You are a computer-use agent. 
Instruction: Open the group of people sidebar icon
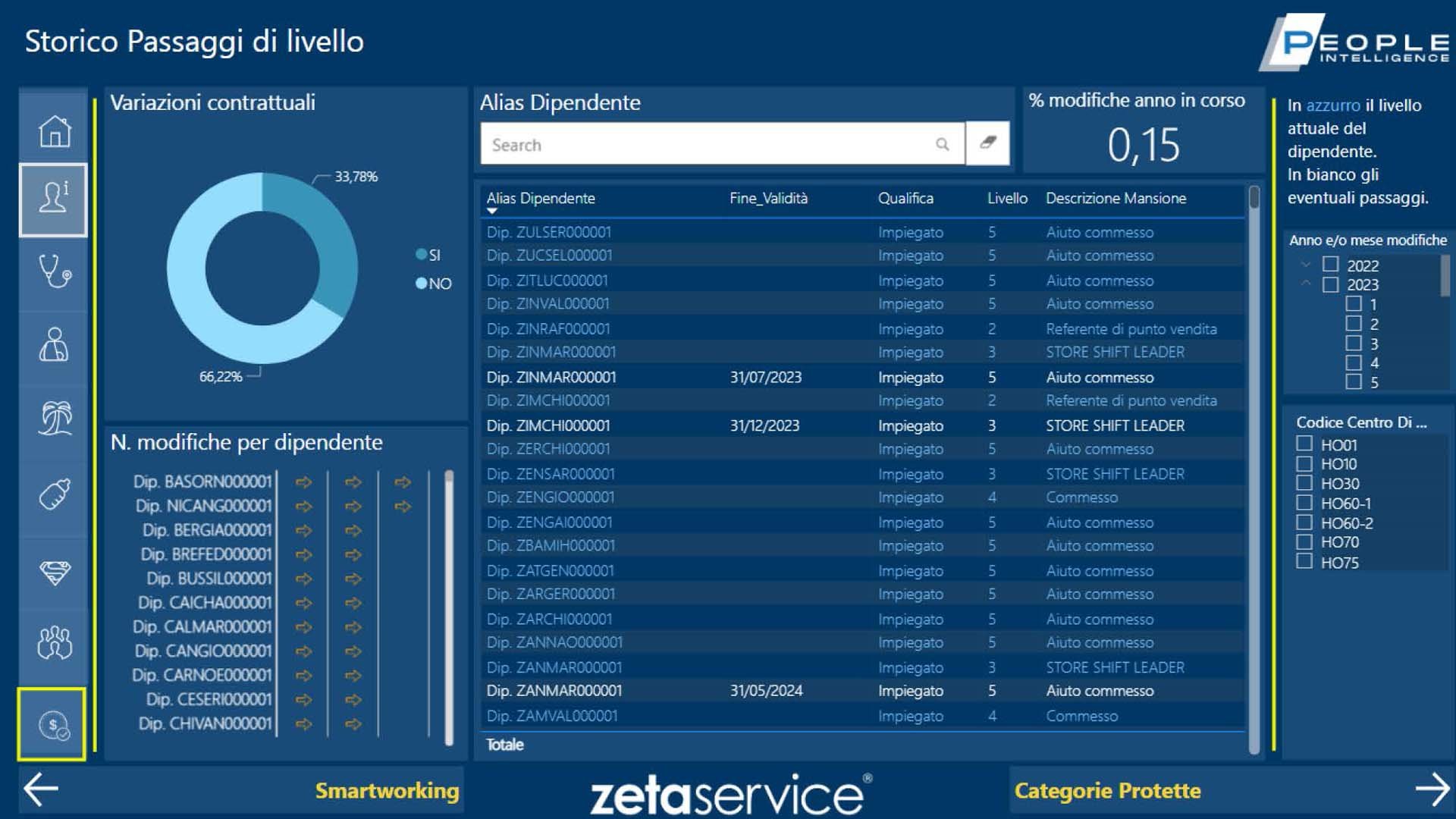tap(54, 643)
